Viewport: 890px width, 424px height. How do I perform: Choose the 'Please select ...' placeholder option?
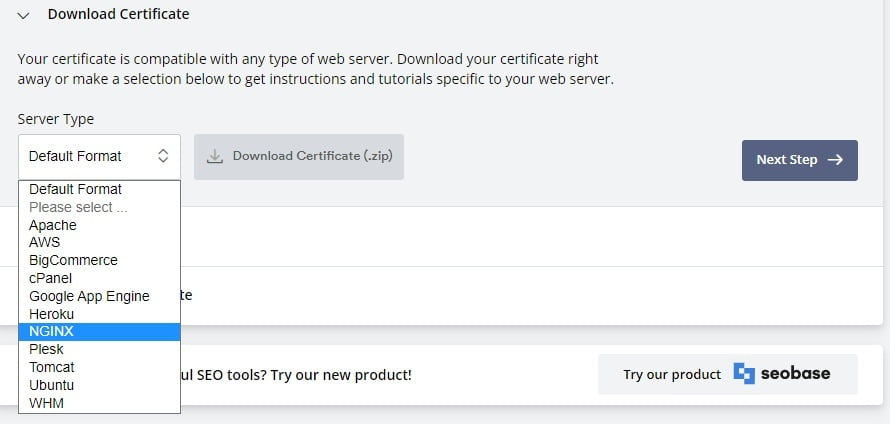[78, 207]
